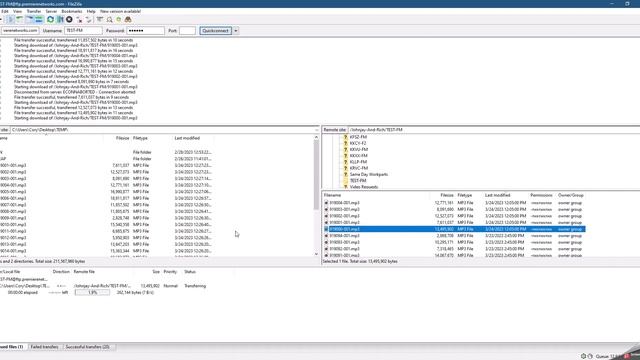Click the question-mark folder icon beside KRVC-FM
The height and width of the screenshot is (360, 640).
point(345,168)
